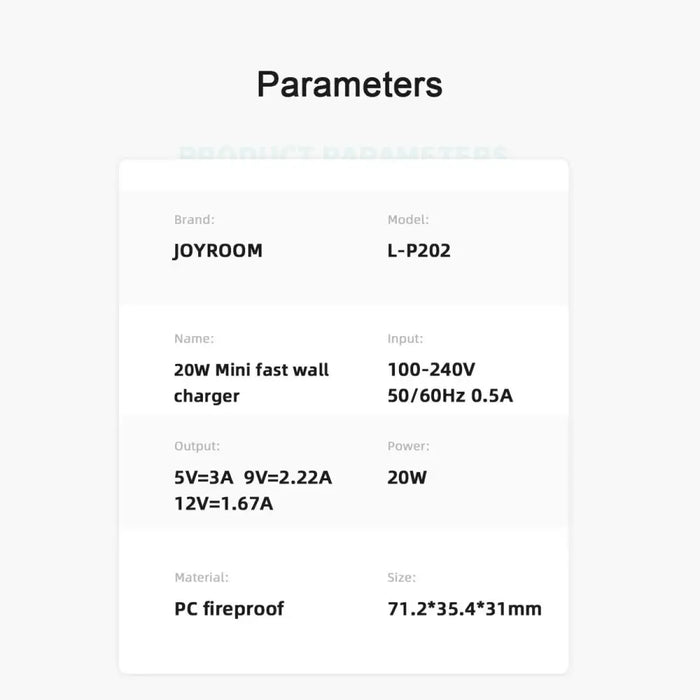The image size is (700, 700).
Task: Click the Brand label
Action: click(194, 219)
